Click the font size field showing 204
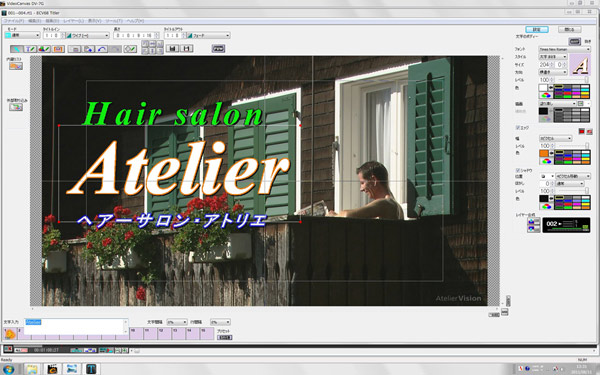The width and height of the screenshot is (600, 375). [x=546, y=65]
